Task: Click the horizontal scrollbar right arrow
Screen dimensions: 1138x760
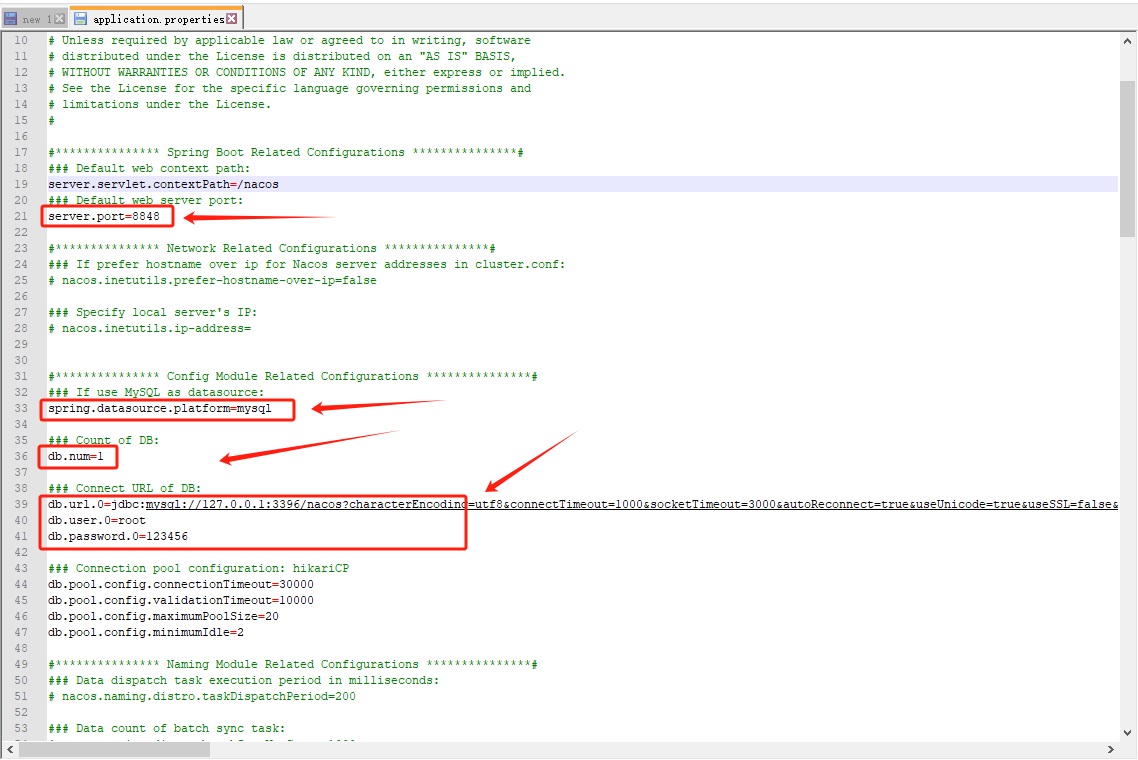Action: 1110,749
